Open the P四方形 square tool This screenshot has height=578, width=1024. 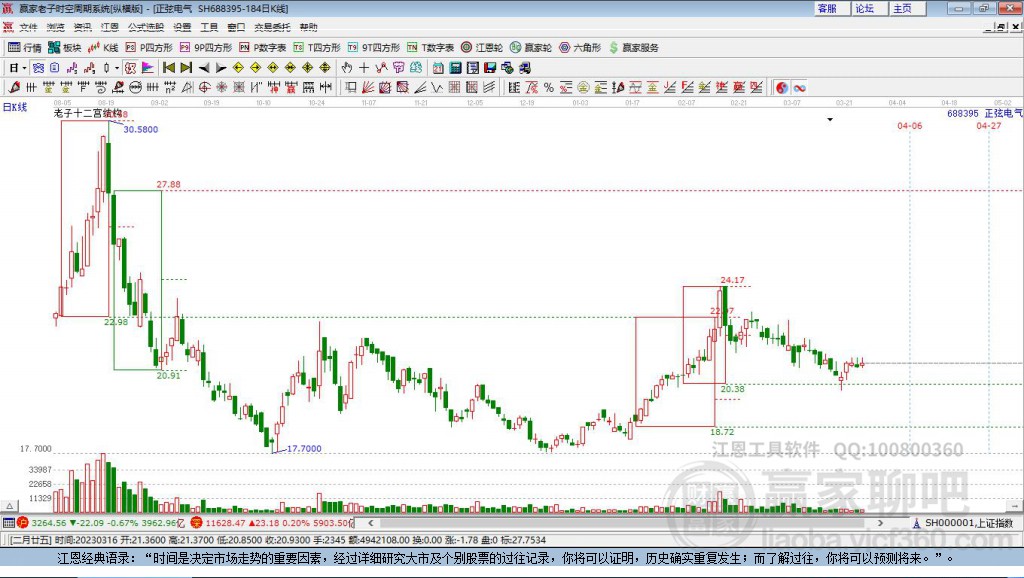149,48
